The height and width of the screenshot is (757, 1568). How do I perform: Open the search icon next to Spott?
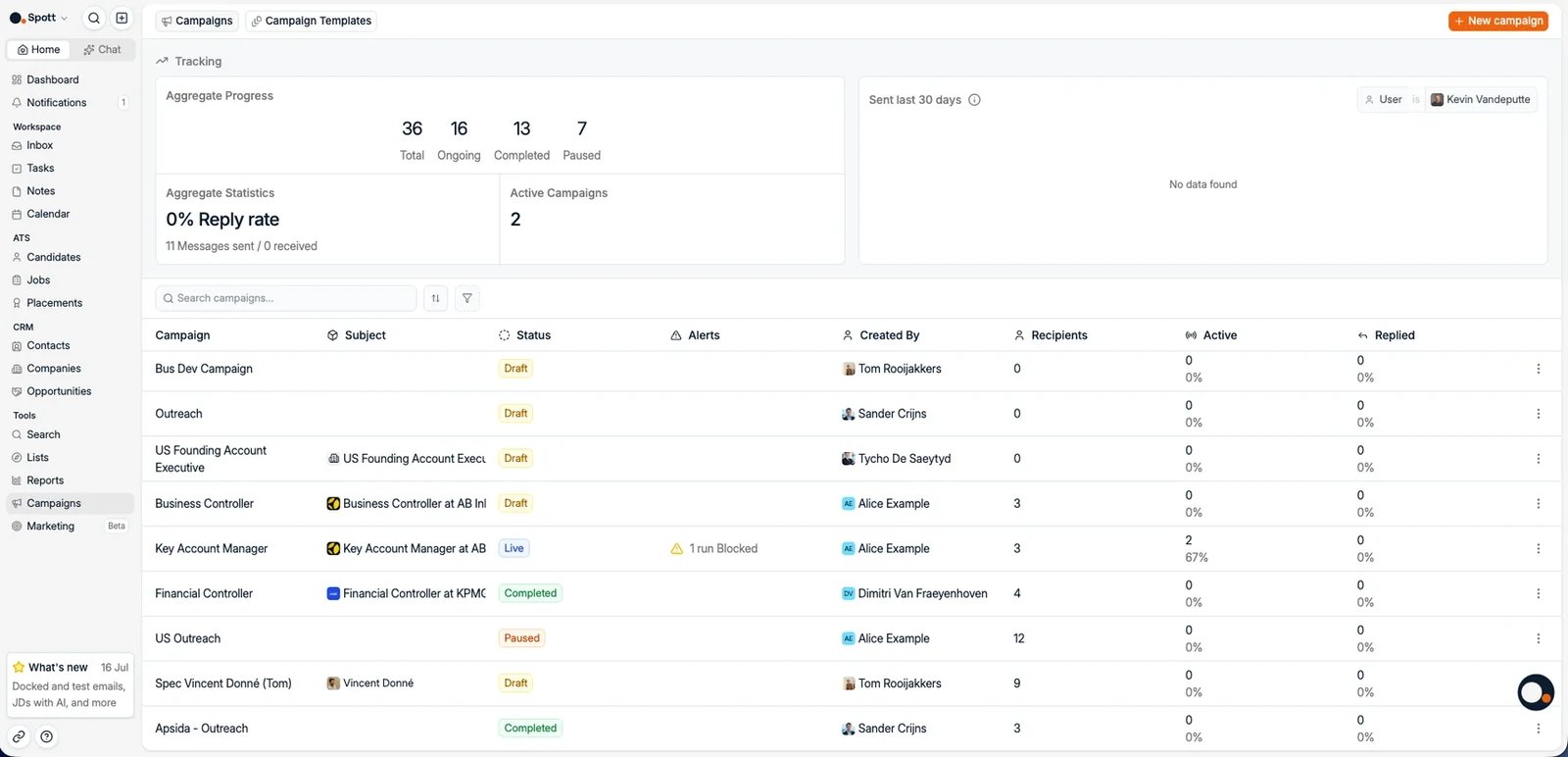[x=94, y=18]
